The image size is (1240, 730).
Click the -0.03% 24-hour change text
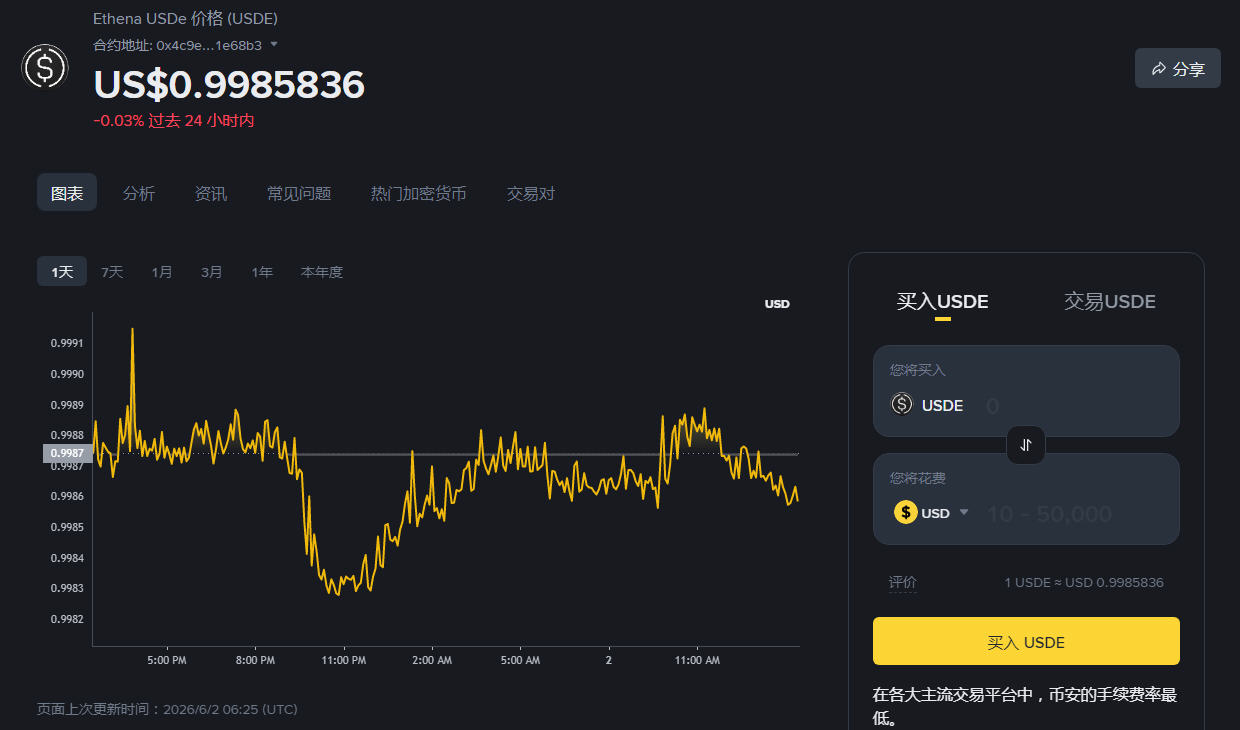174,120
